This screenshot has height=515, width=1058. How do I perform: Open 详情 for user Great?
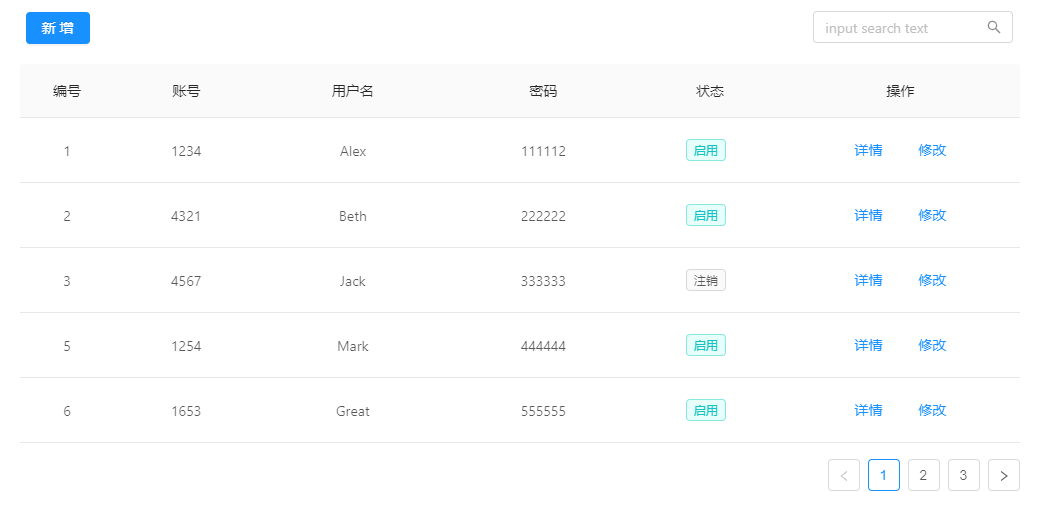point(868,410)
